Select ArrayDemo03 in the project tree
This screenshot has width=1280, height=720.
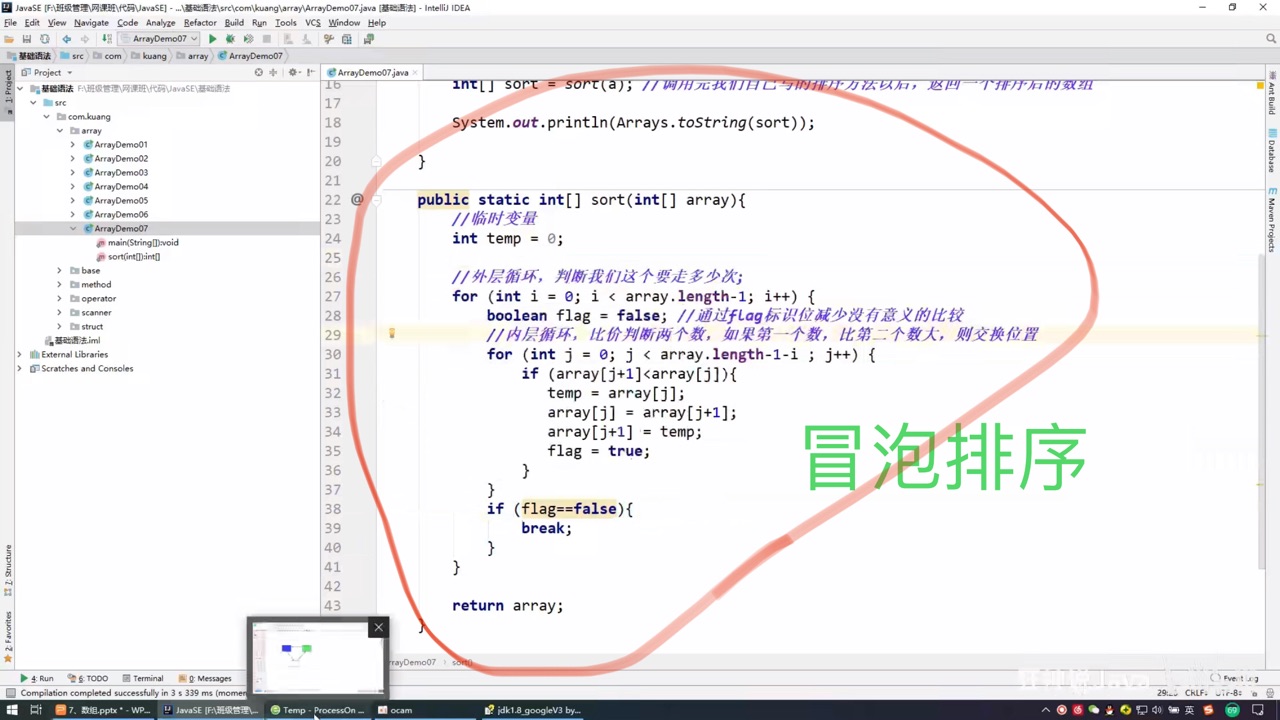tap(120, 172)
